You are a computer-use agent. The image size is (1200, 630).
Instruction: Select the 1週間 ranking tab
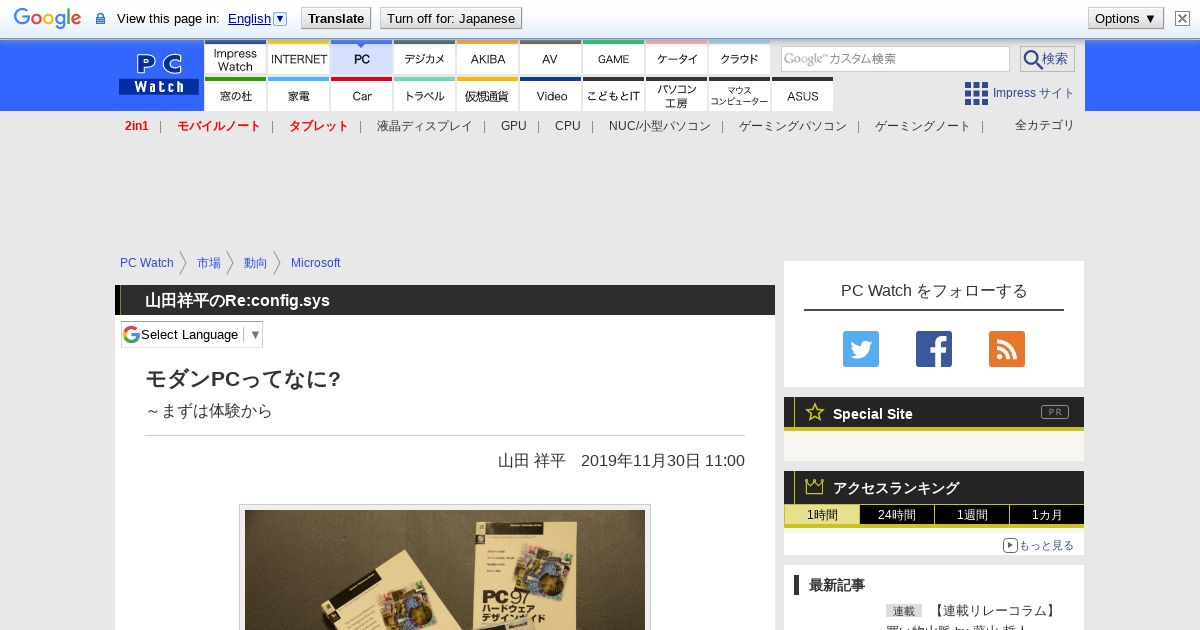pos(972,515)
